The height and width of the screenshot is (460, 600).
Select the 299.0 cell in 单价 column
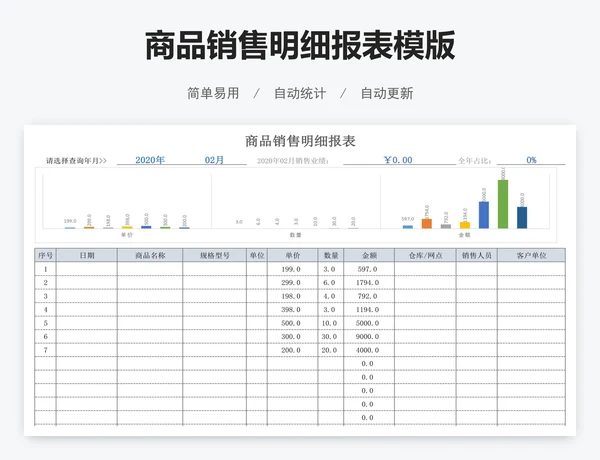(292, 282)
